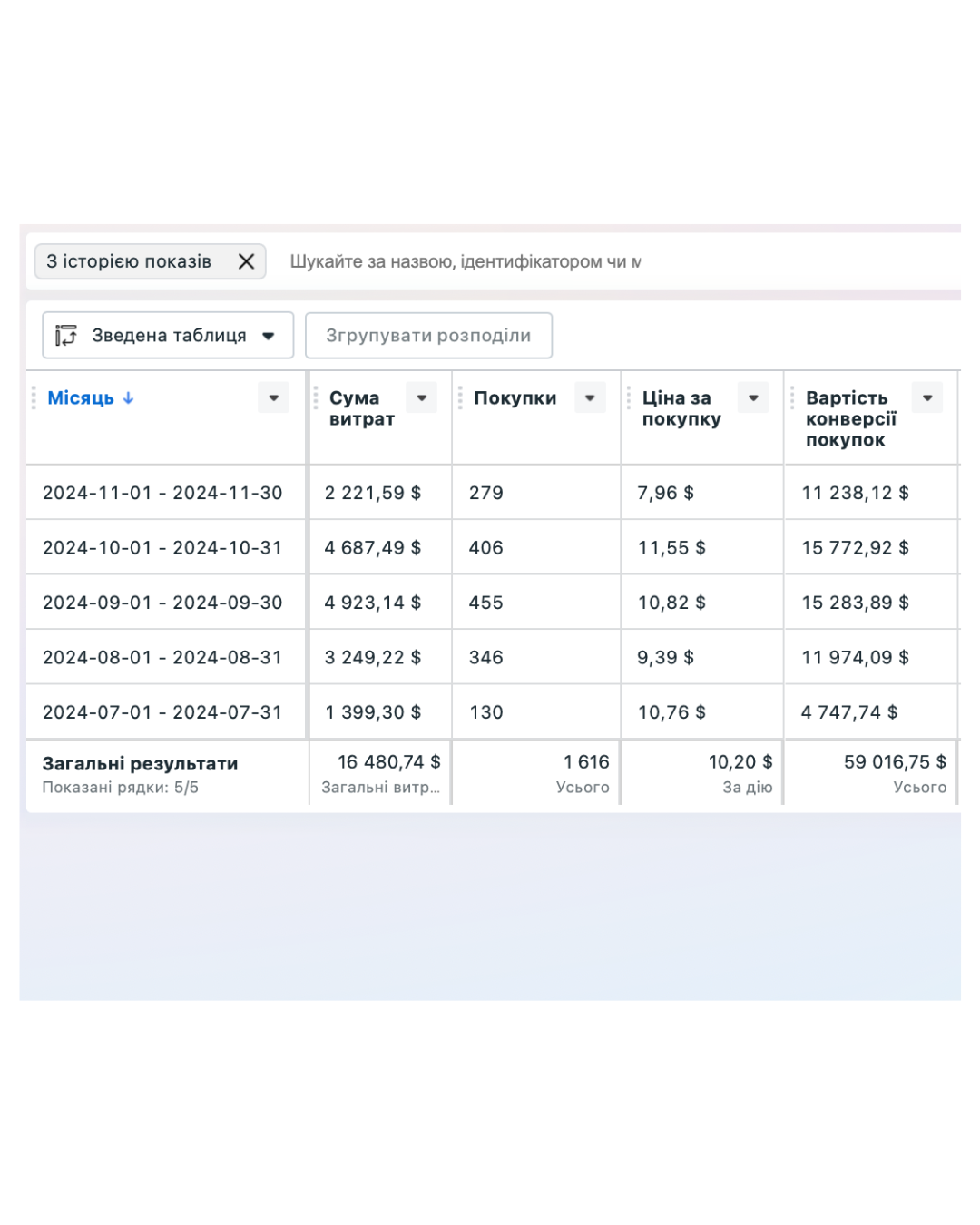Screen dimensions: 980x1225
Task: Click cost per purchase '10,82 $'
Action: (671, 603)
